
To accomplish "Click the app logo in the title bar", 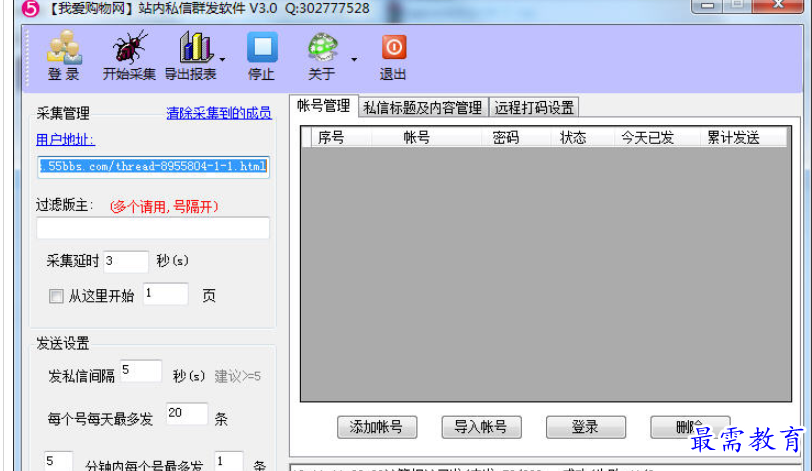I will [x=31, y=8].
